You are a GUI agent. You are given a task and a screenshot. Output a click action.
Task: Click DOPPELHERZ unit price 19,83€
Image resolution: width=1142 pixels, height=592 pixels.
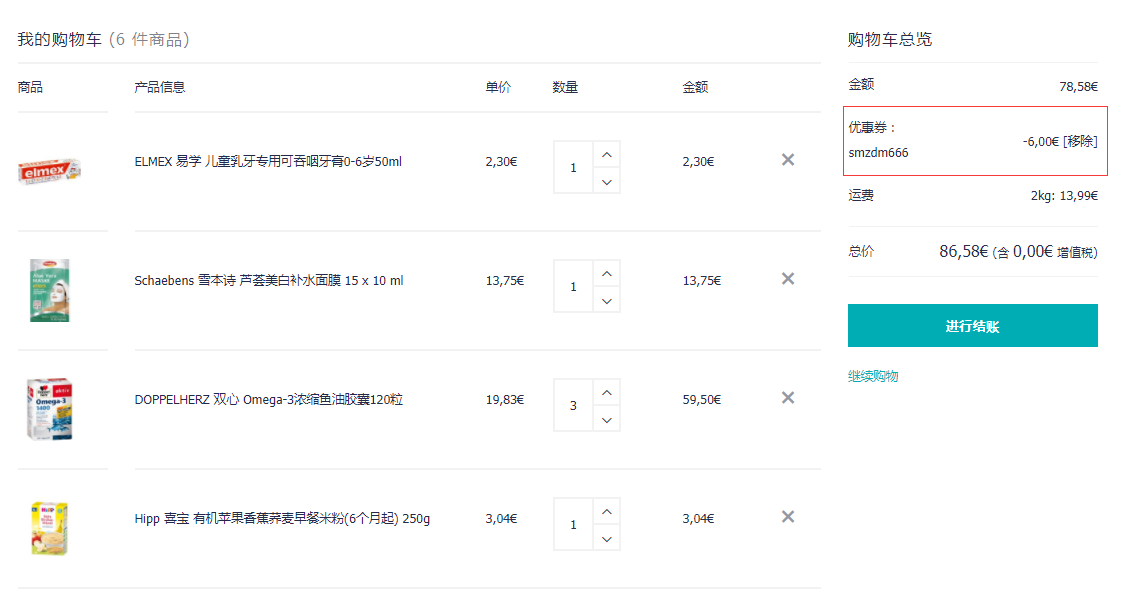tap(505, 400)
